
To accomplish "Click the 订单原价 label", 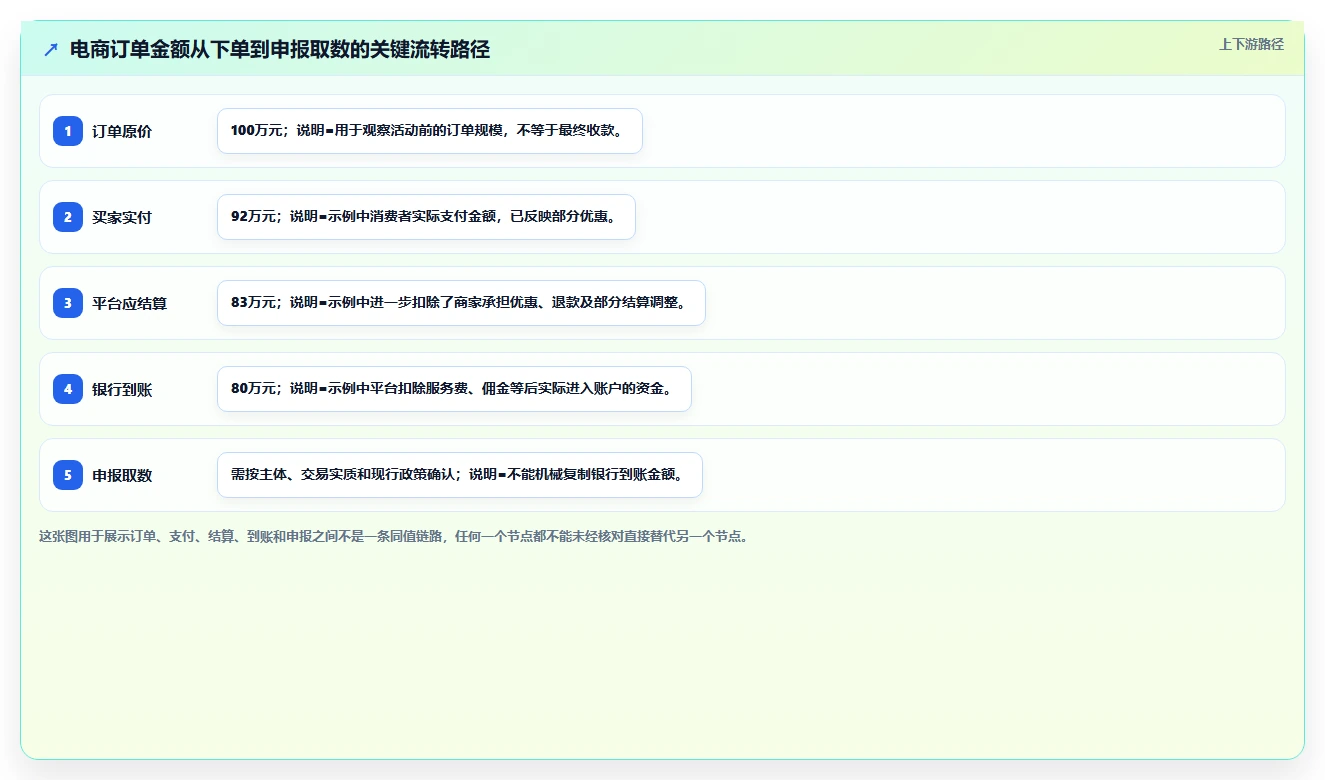I will click(122, 131).
